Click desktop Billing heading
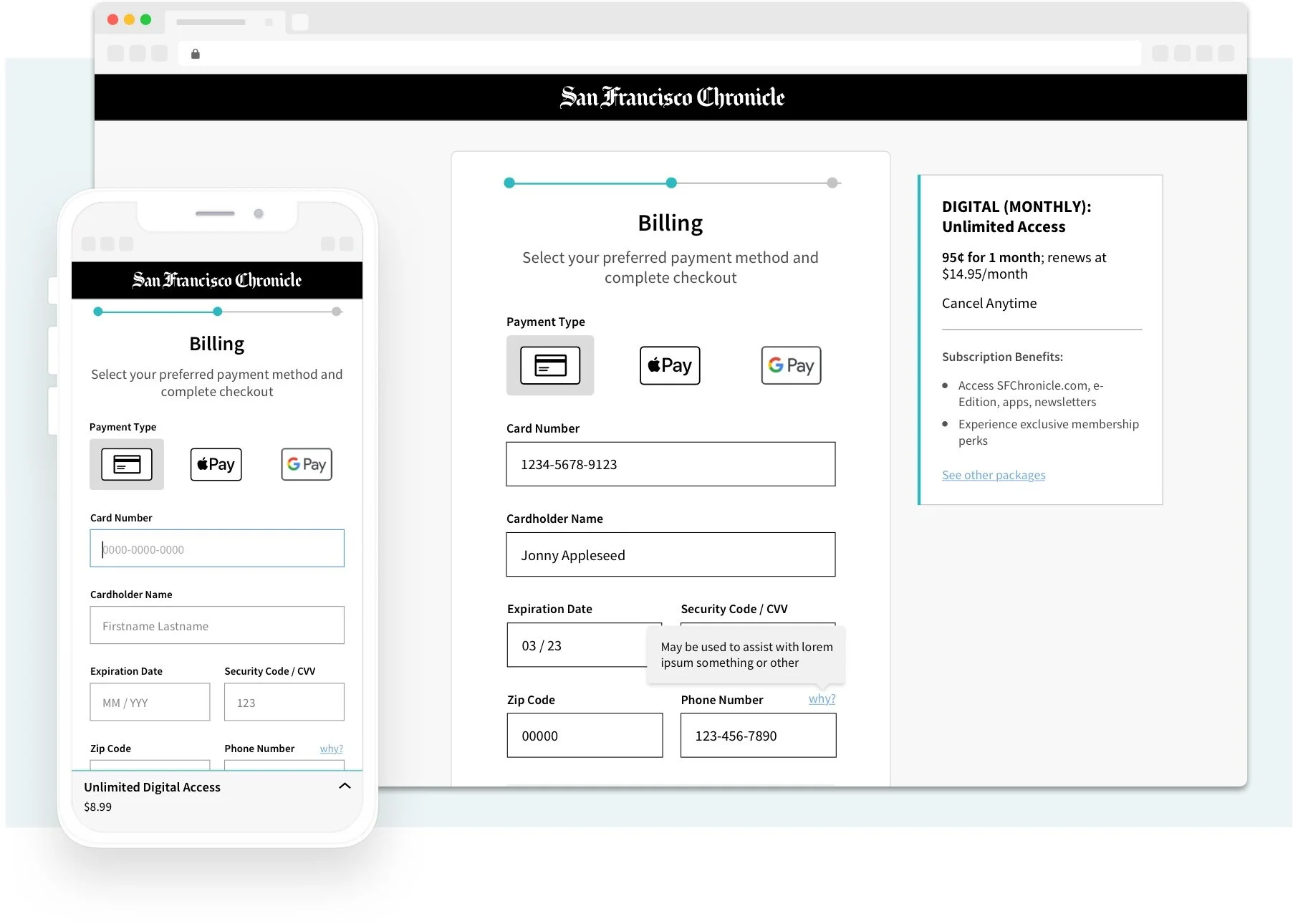 [x=670, y=223]
